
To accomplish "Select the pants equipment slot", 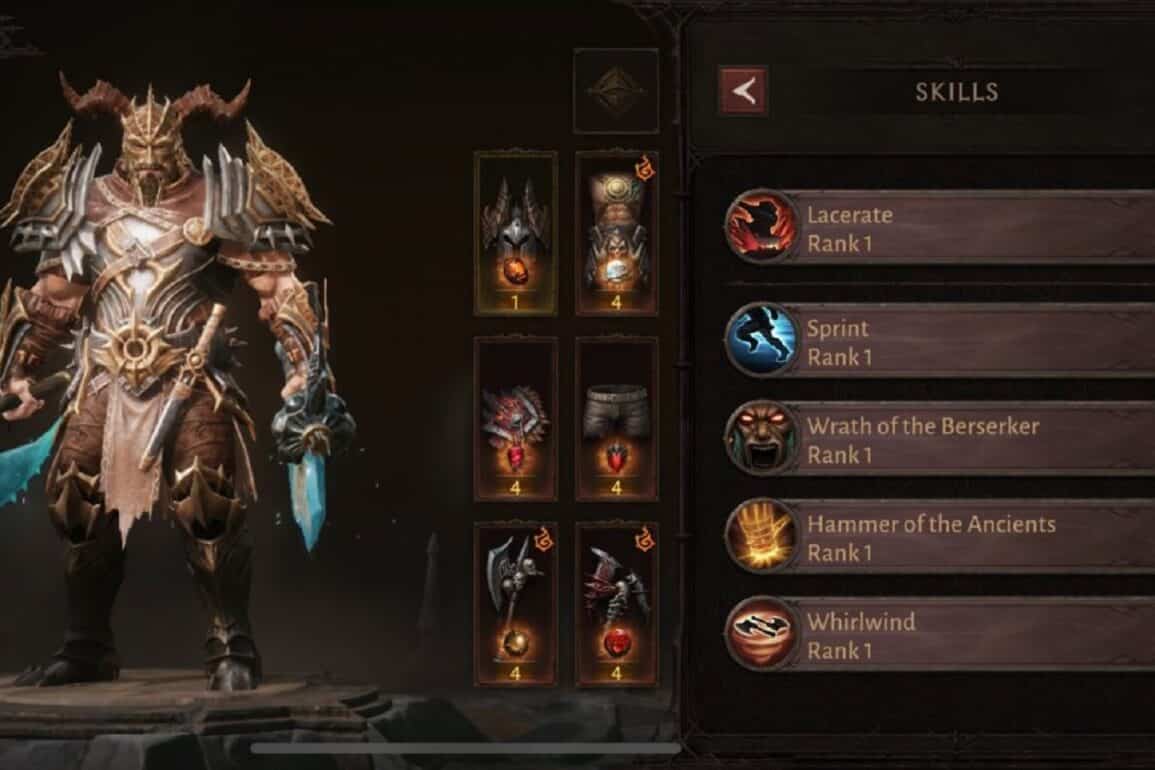I will [x=617, y=419].
